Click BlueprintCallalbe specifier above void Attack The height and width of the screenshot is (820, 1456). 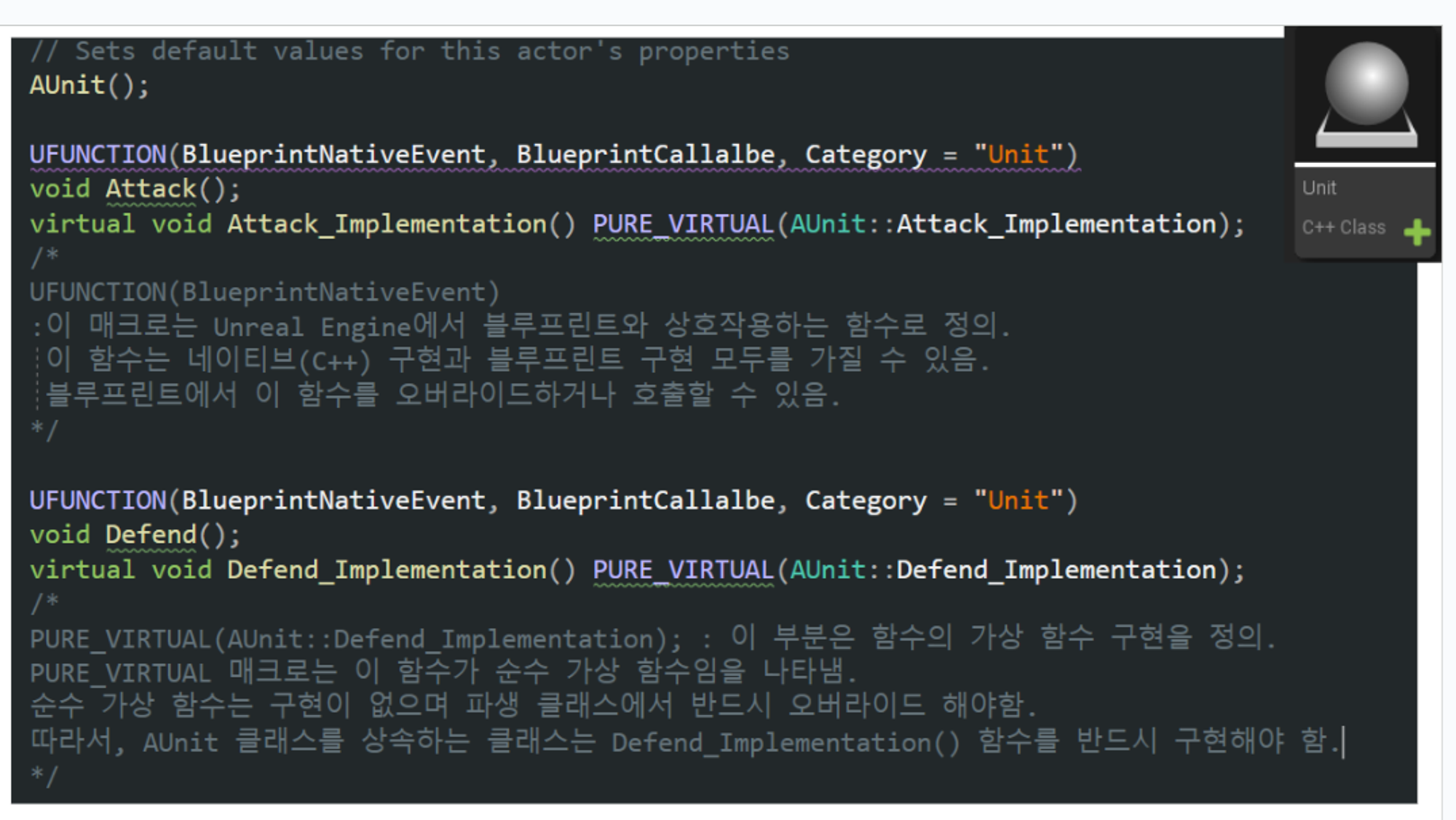point(645,154)
